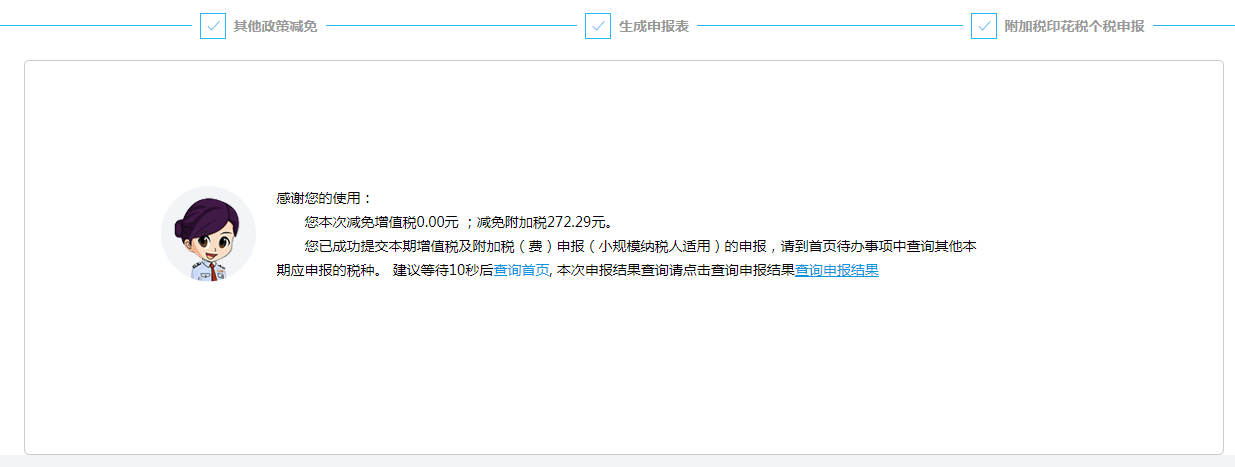Click the 减免附加税272.29元 amount text
1235x467 pixels.
[x=544, y=222]
